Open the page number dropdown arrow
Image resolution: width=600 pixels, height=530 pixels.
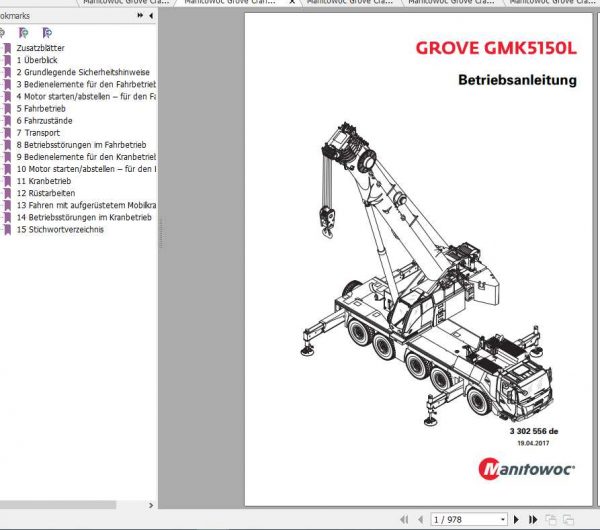point(503,520)
